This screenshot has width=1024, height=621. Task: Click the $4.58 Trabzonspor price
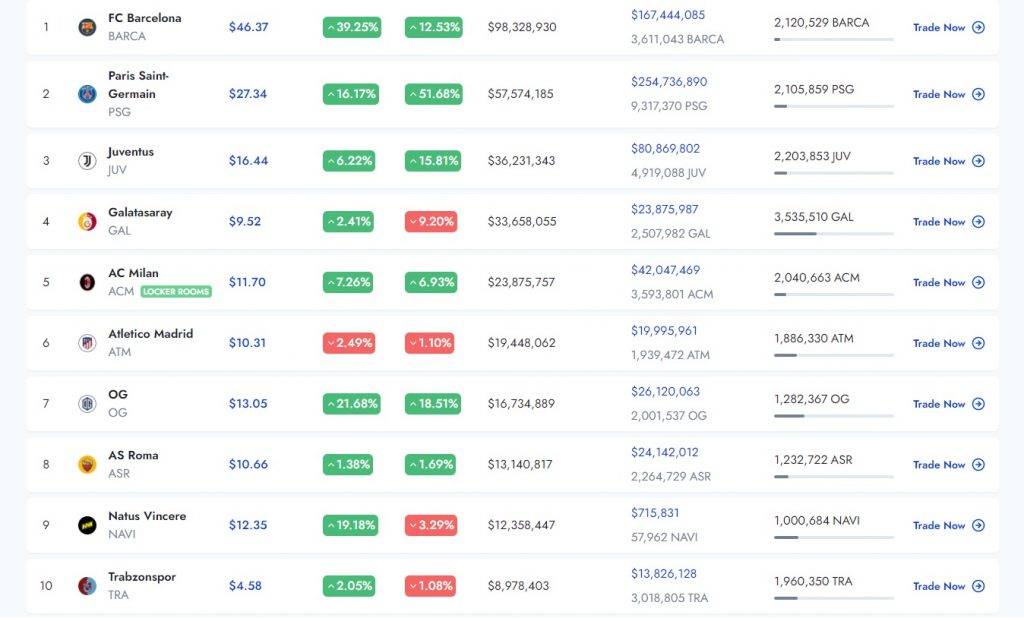pyautogui.click(x=245, y=586)
